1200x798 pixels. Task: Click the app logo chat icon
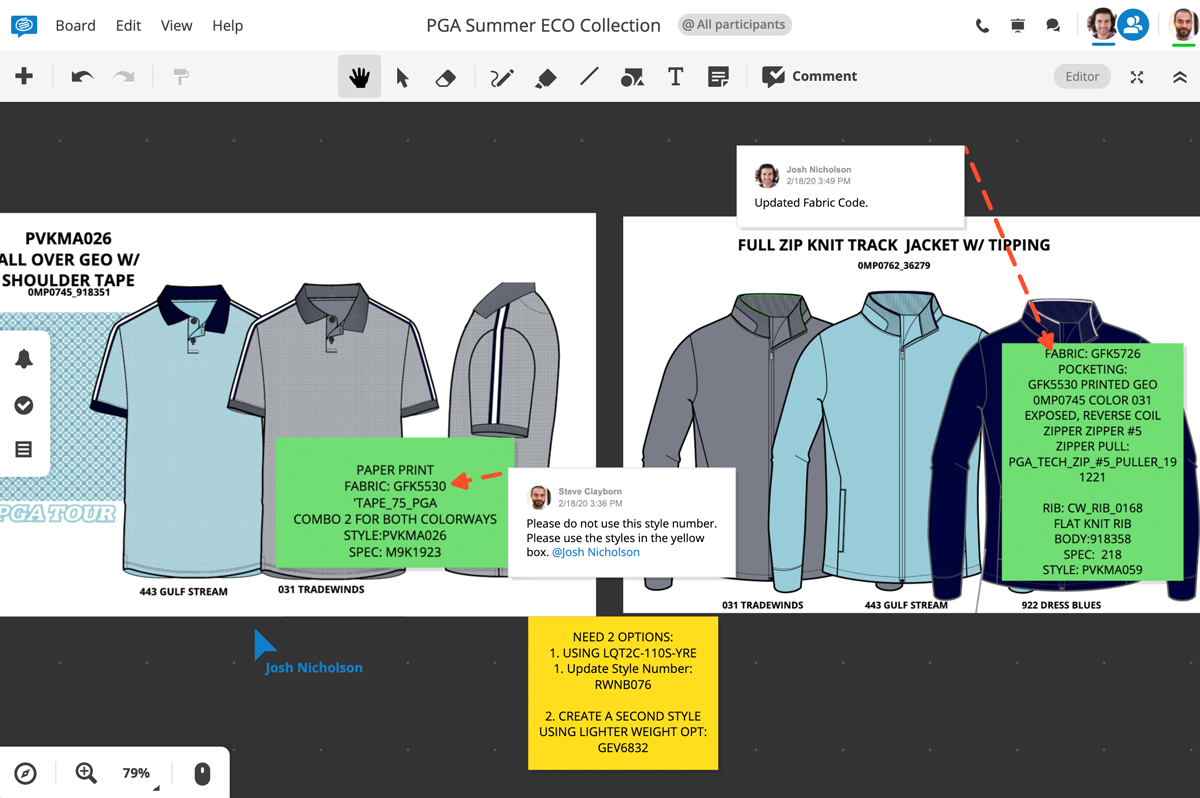[x=24, y=25]
